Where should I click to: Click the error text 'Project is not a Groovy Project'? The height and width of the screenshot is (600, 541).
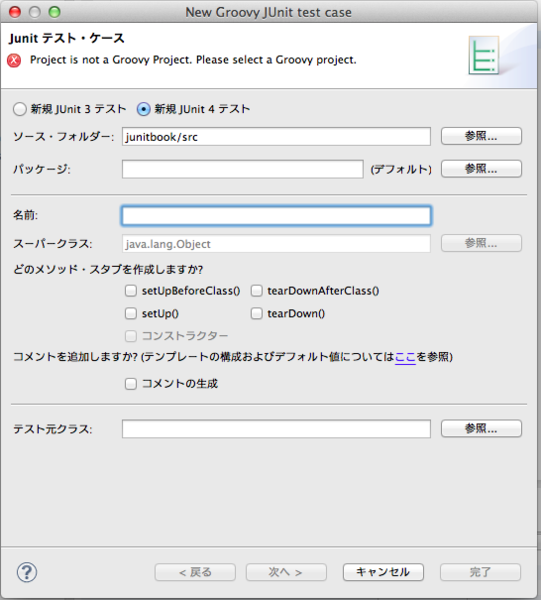tap(110, 60)
